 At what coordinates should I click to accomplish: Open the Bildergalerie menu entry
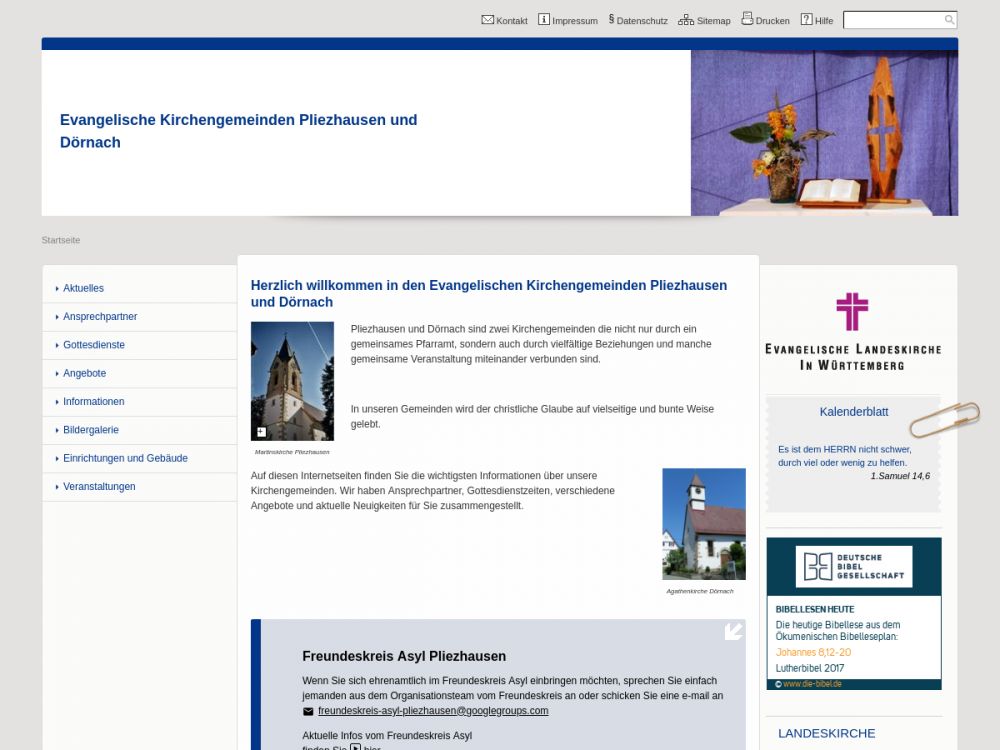click(x=91, y=430)
